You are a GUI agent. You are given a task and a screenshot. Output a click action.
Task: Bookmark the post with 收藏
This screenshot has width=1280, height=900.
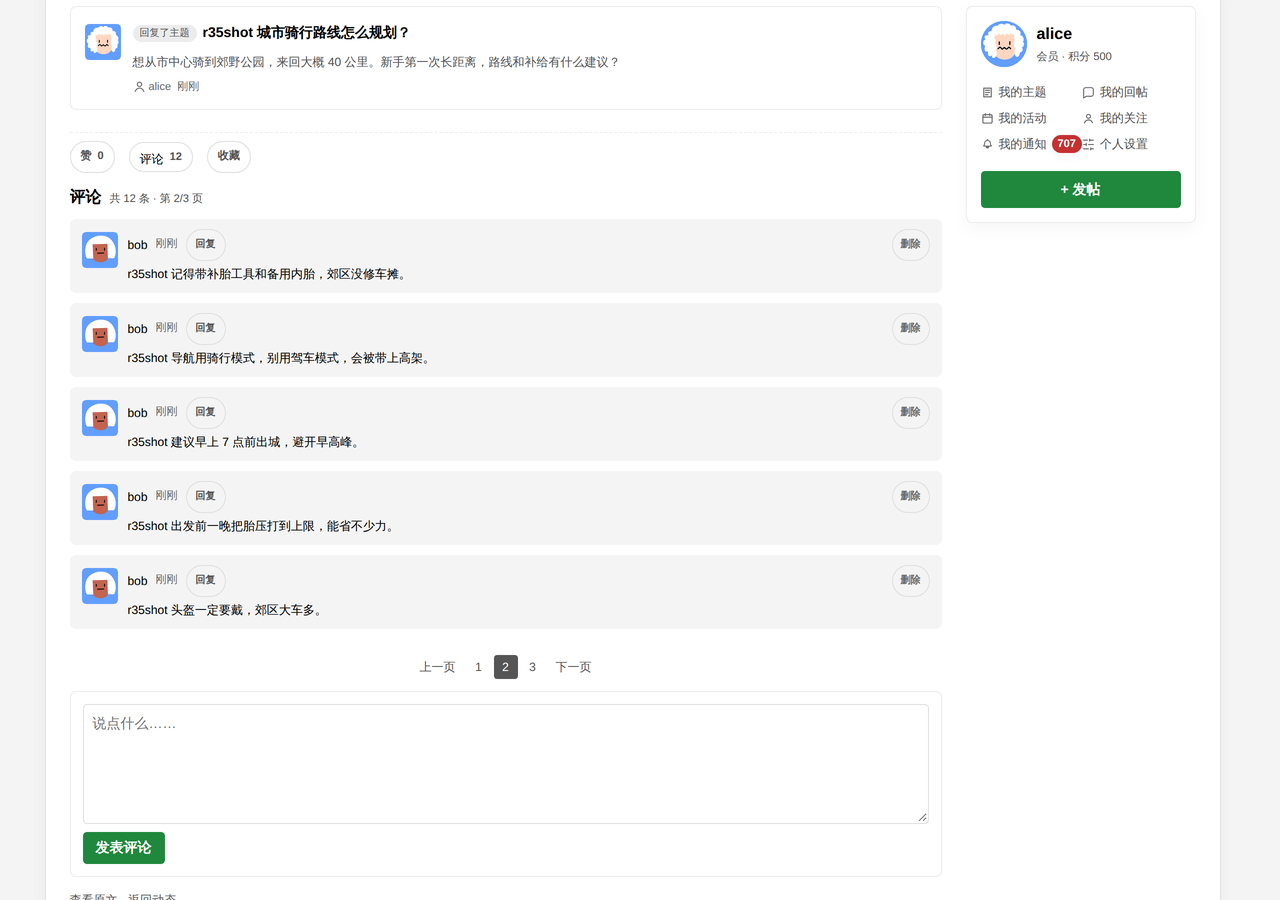coord(229,157)
